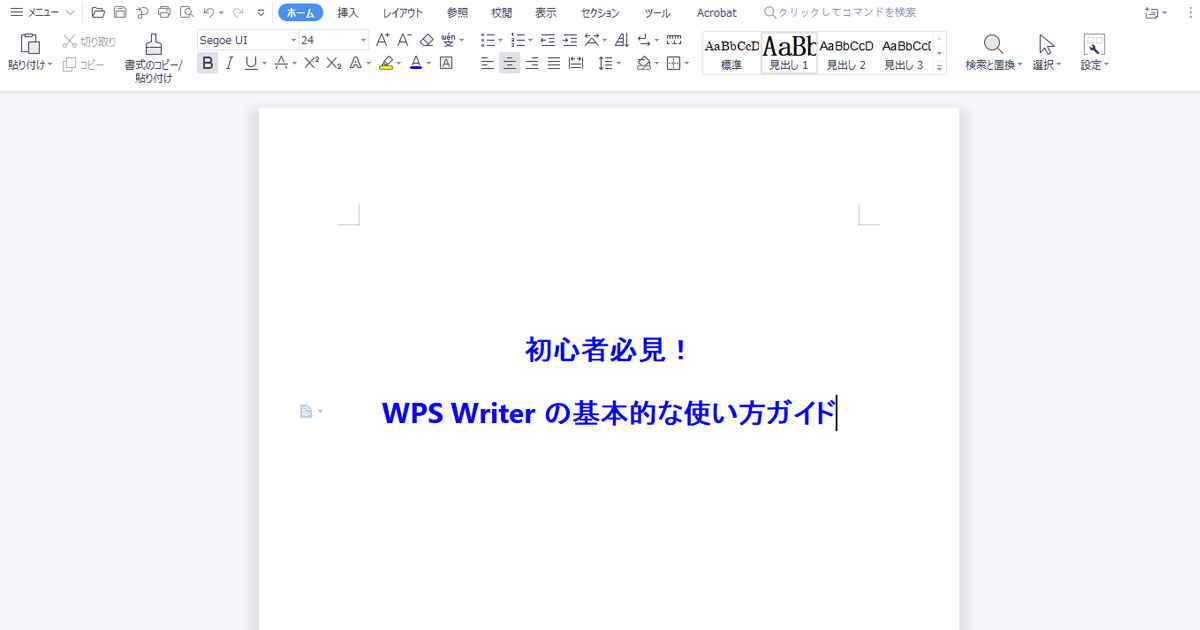Apply the 見出し 2 style
The width and height of the screenshot is (1200, 630).
tap(846, 53)
